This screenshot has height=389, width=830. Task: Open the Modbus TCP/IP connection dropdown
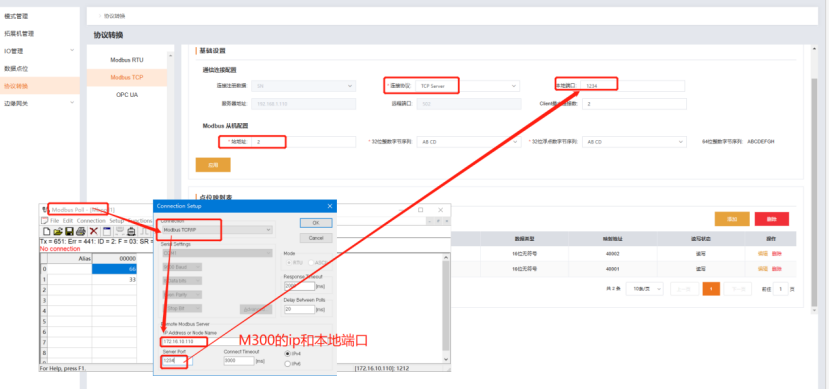click(217, 230)
